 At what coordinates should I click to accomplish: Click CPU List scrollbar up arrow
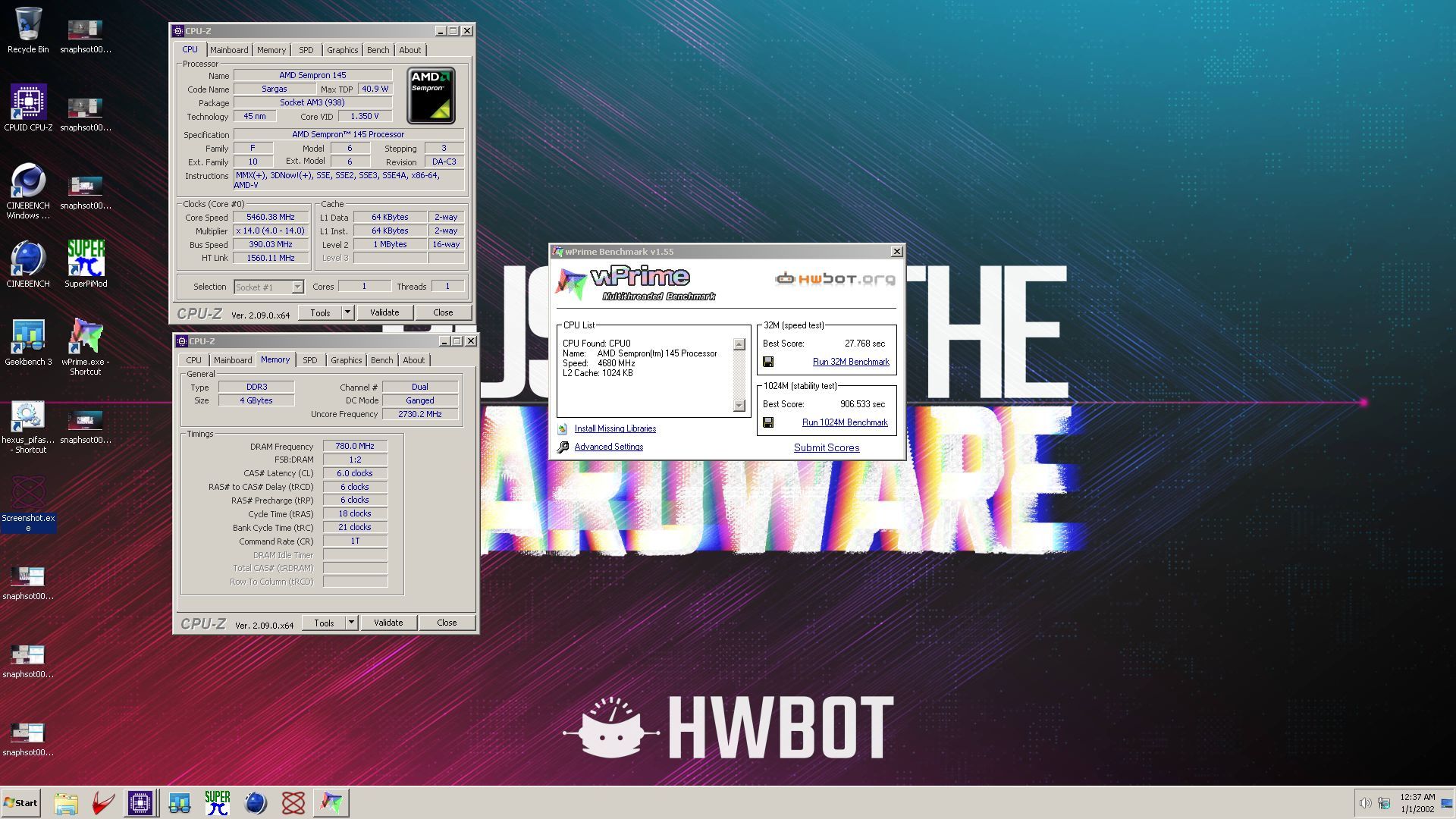(739, 344)
